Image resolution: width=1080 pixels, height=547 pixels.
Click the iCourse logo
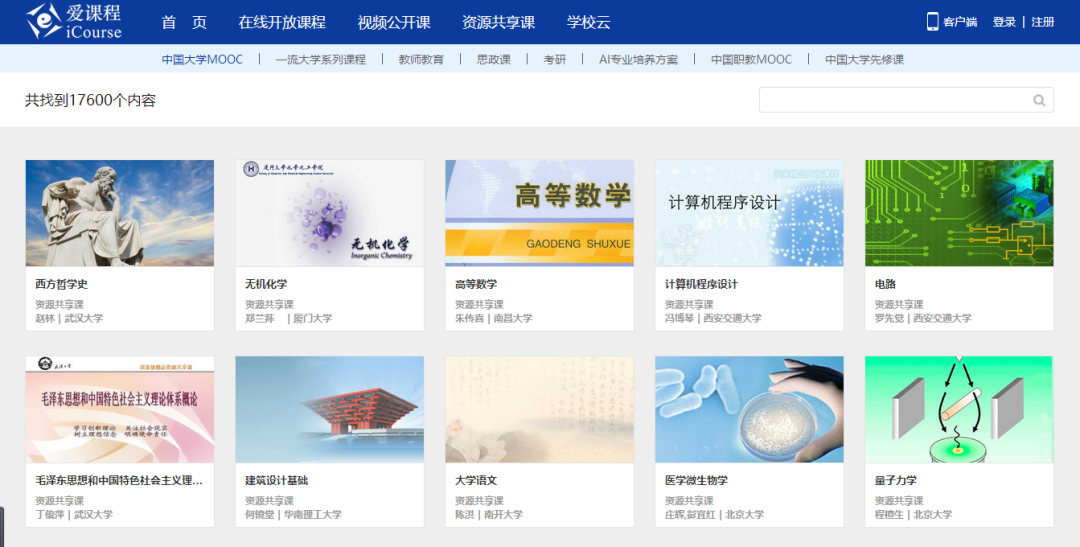pos(74,21)
